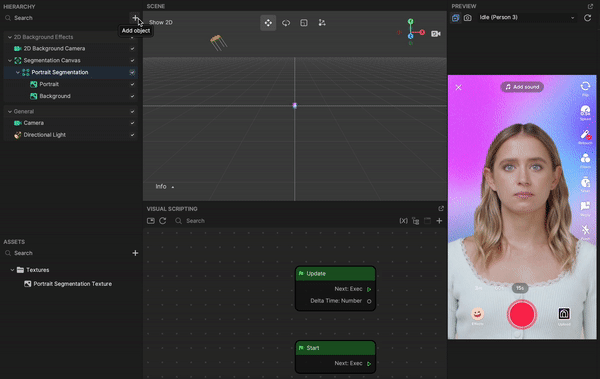600x379 pixels.
Task: Collapse the 2D Background Effects group
Action: pyautogui.click(x=10, y=37)
